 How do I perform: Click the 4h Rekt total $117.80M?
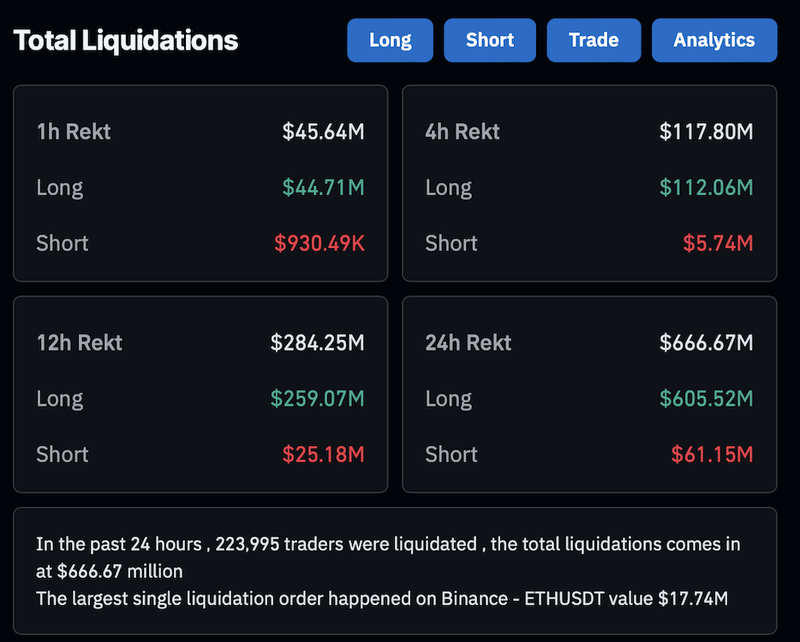pos(706,131)
